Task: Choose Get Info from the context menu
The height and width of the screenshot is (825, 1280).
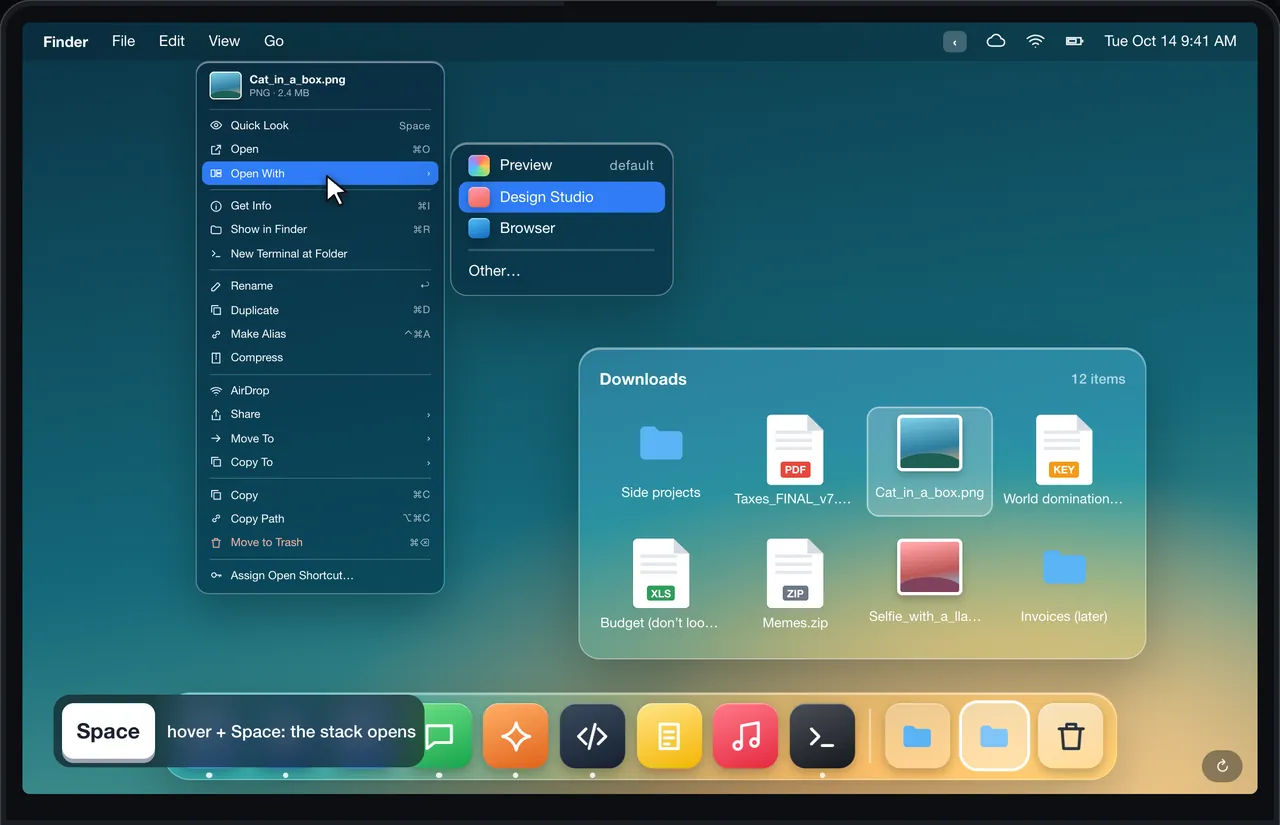Action: coord(320,206)
